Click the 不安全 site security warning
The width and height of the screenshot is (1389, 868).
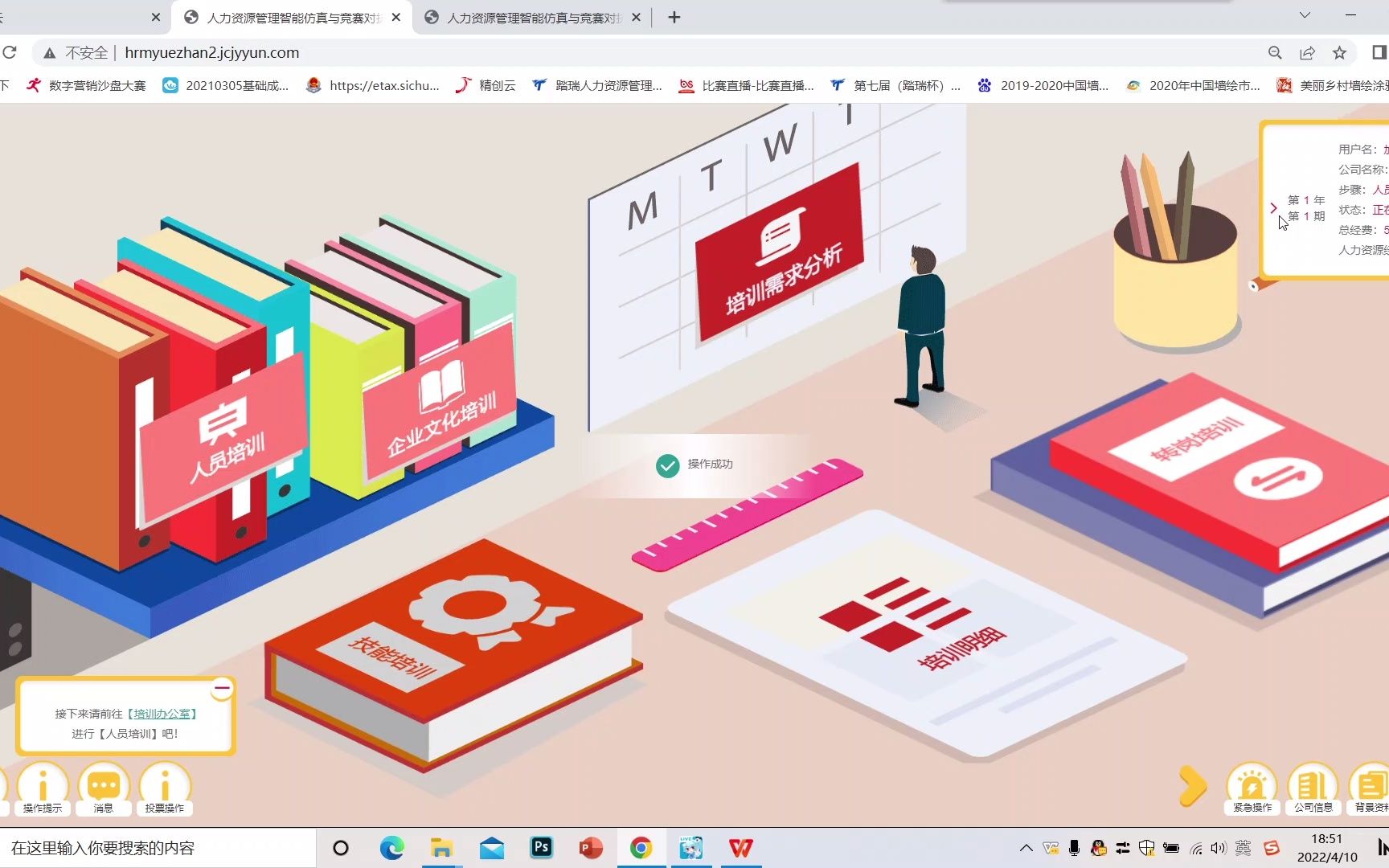75,53
